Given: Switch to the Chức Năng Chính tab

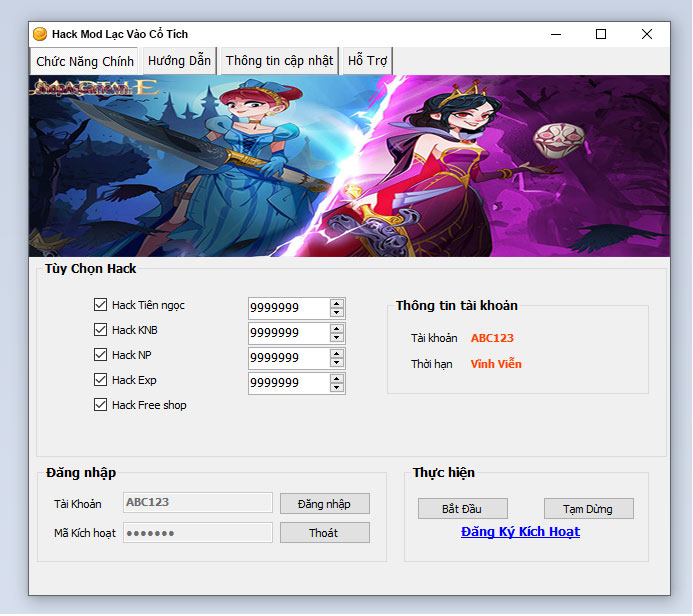Looking at the screenshot, I should point(84,61).
